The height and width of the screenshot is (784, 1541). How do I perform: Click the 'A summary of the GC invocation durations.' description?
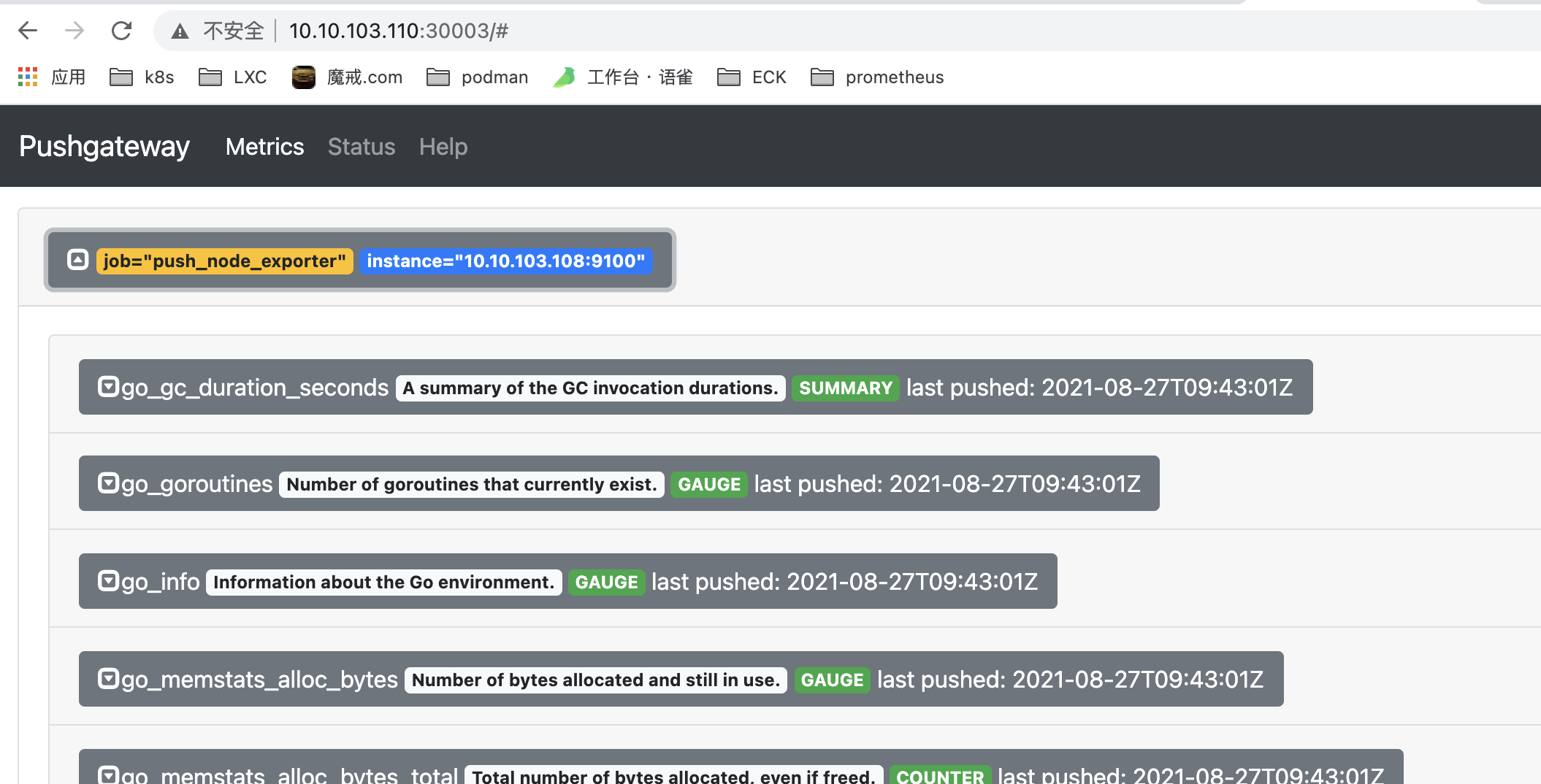[x=591, y=388]
